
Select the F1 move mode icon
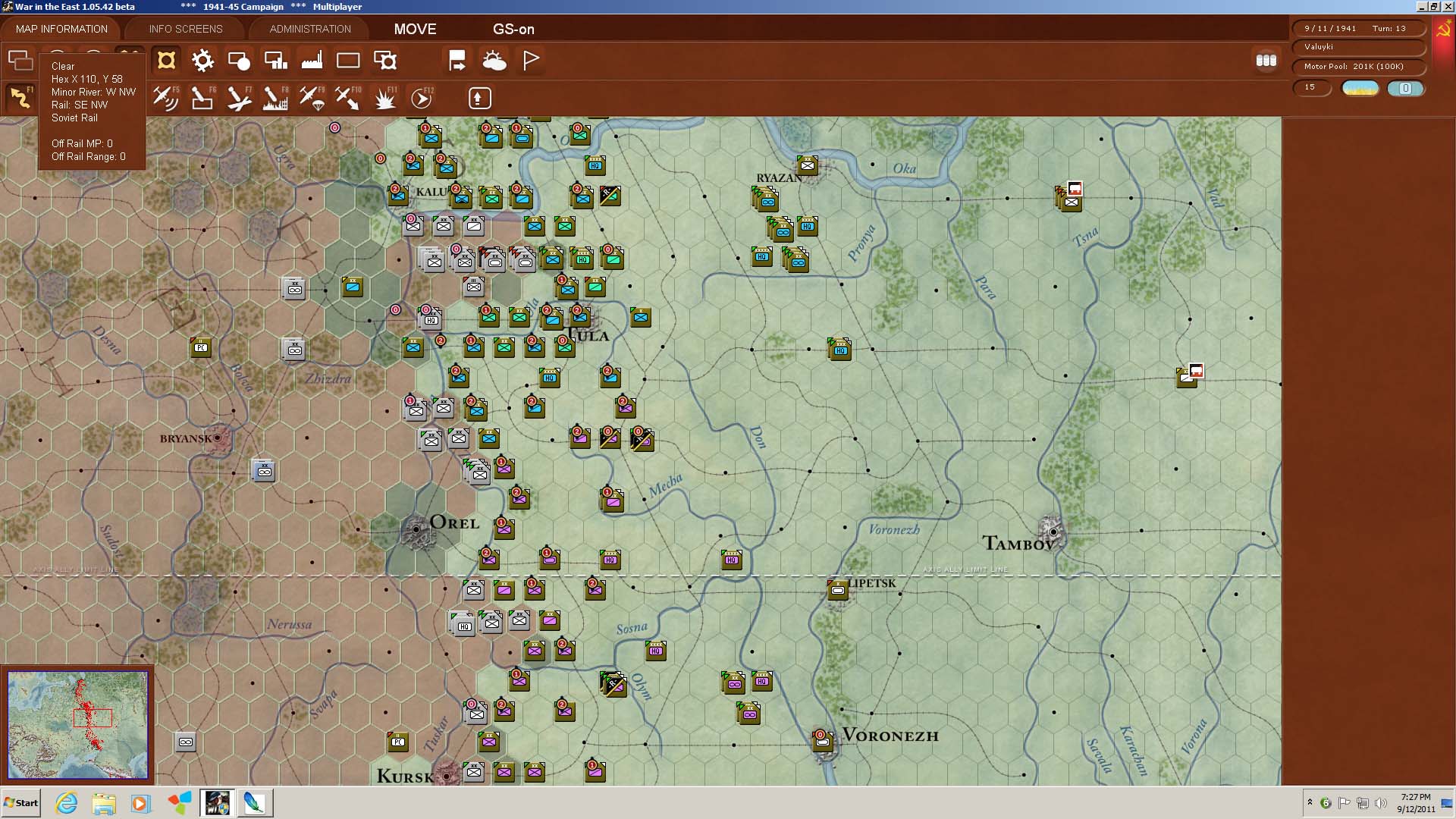click(x=20, y=98)
